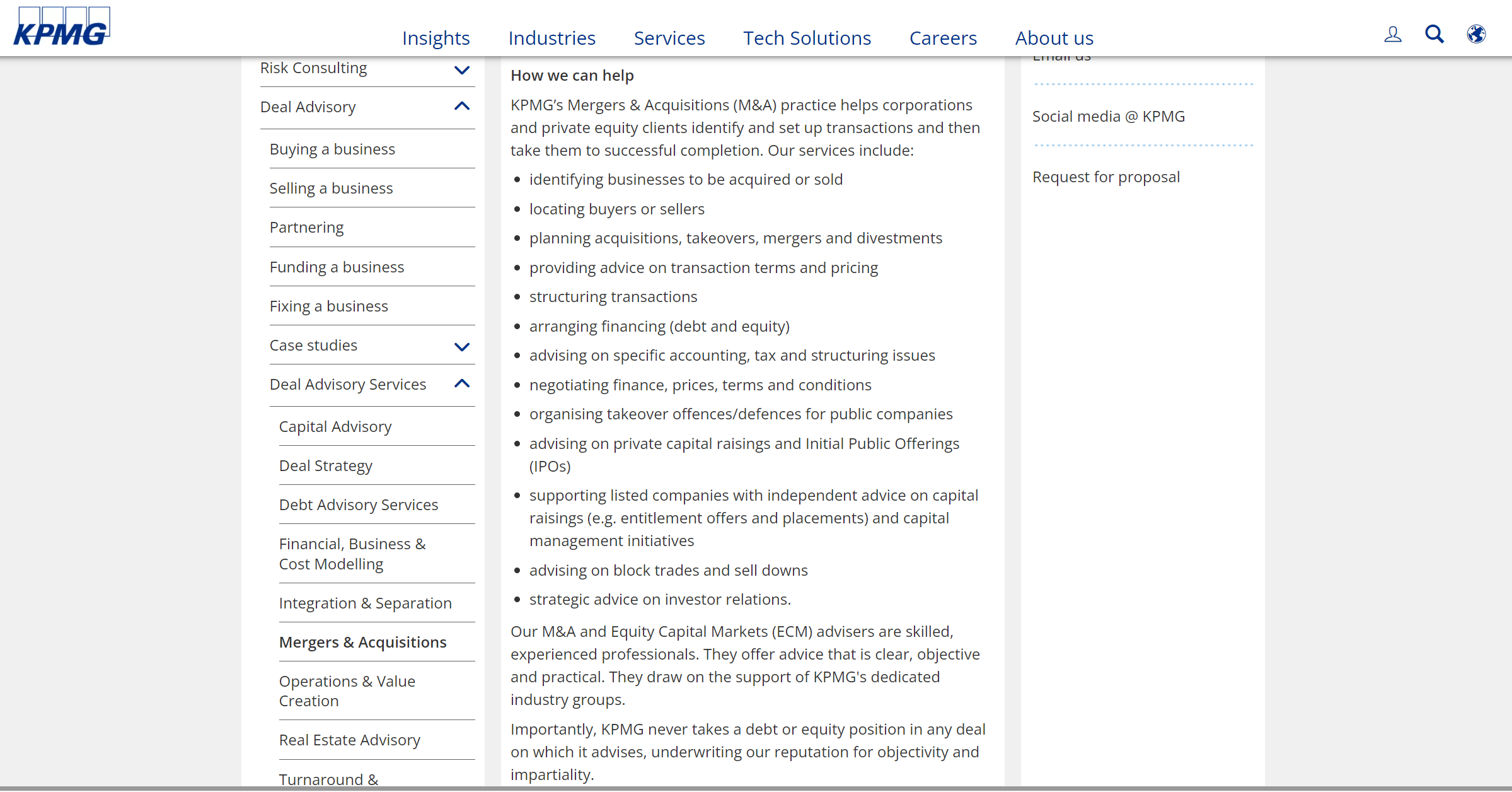This screenshot has height=792, width=1512.
Task: Open the user account icon
Action: point(1393,34)
